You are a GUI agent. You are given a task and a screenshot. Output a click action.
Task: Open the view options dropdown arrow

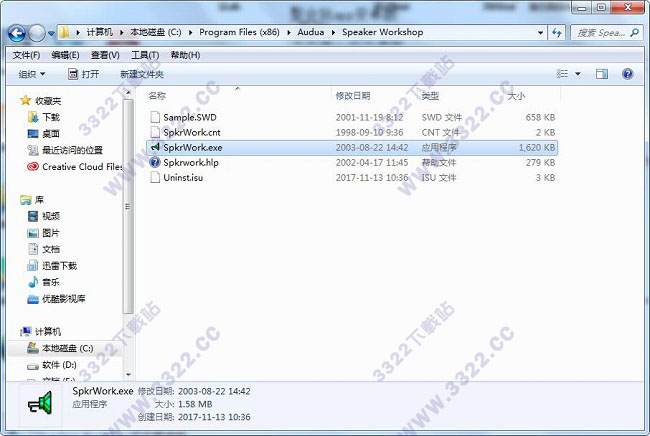click(x=577, y=74)
